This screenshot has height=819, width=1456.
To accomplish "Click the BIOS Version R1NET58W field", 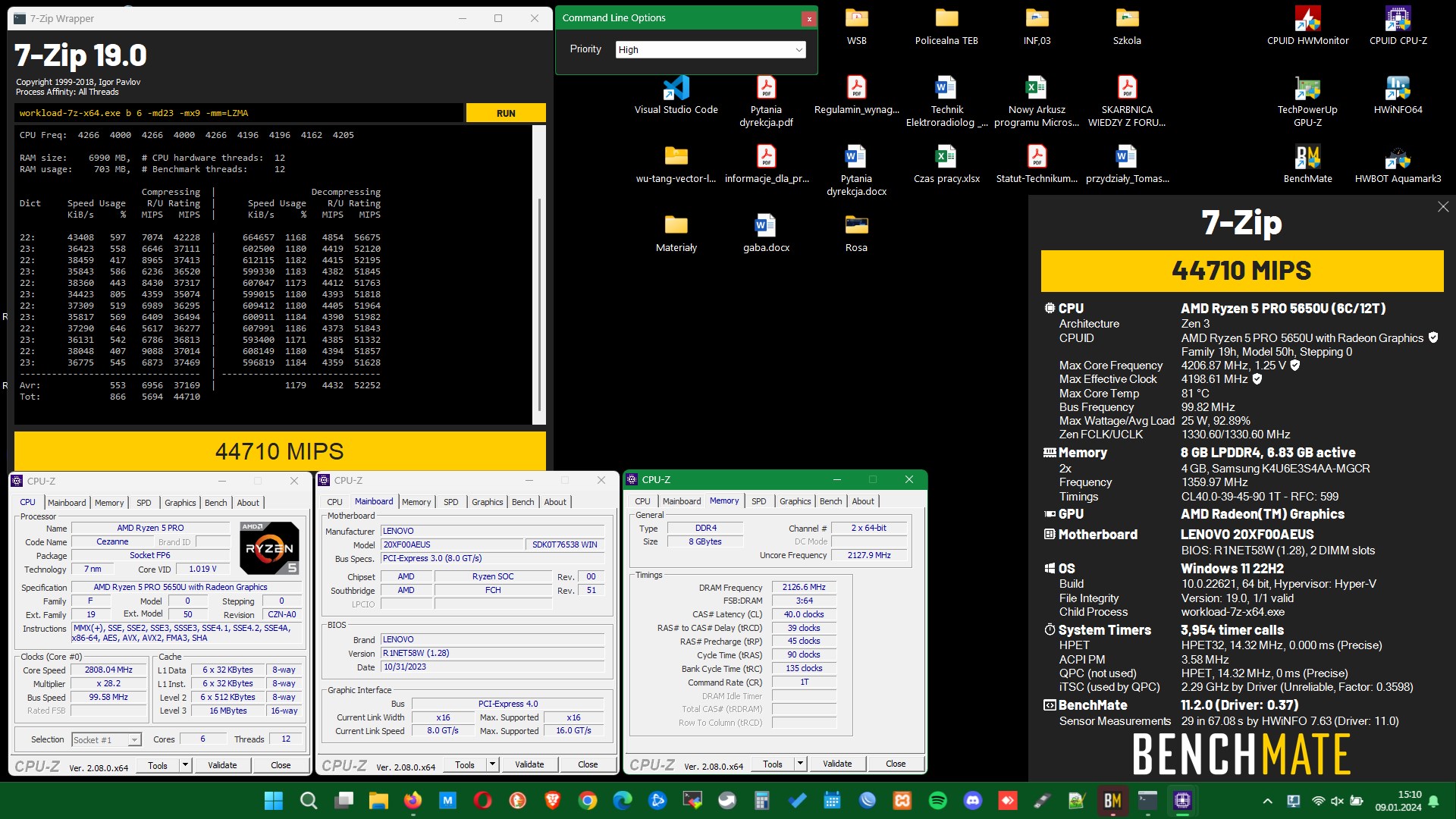I will pos(493,653).
